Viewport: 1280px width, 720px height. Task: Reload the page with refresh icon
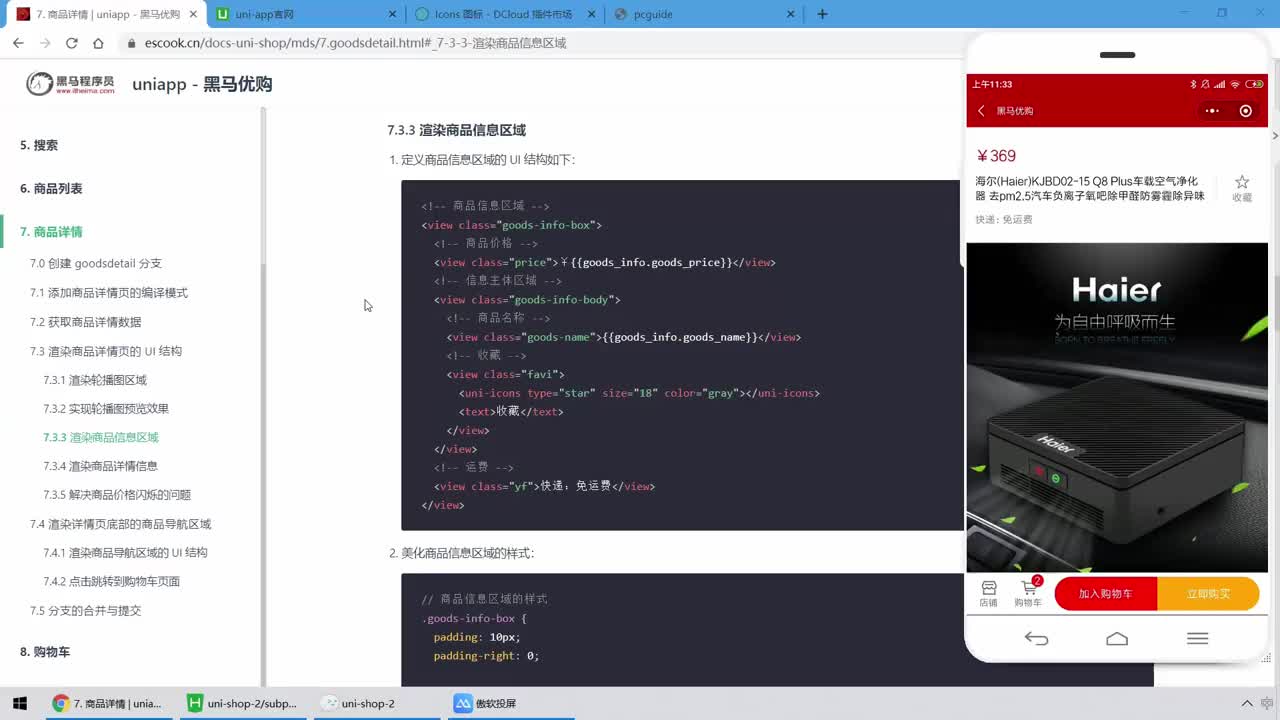[72, 43]
